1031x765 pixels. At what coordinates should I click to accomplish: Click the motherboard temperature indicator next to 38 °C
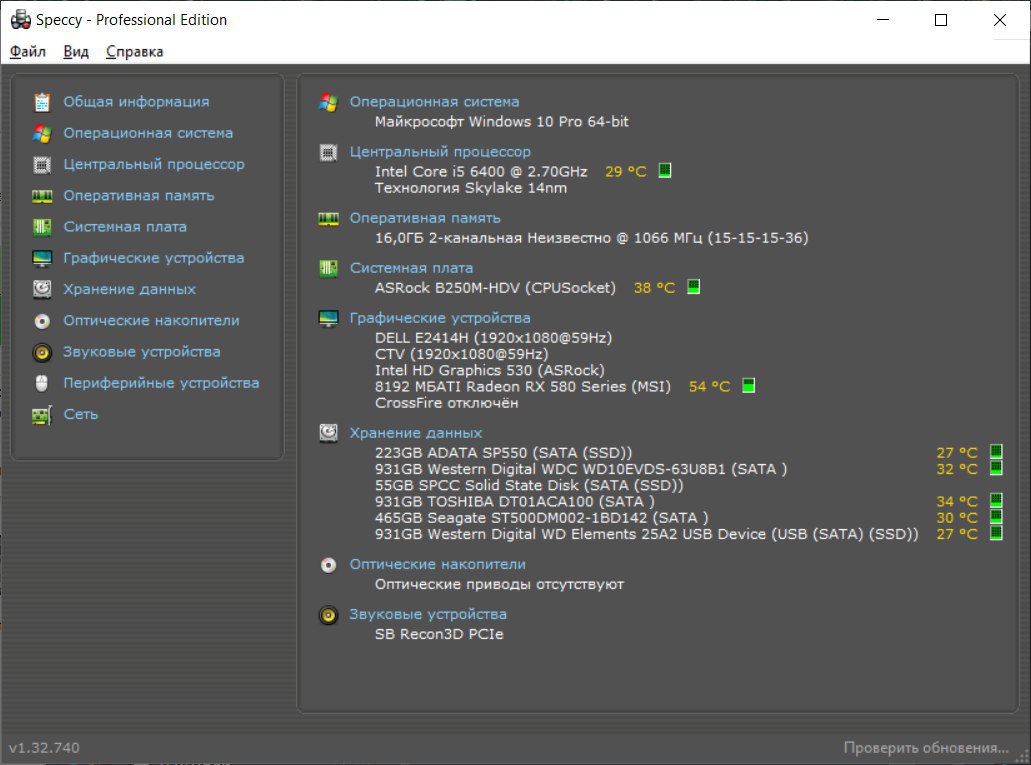click(x=693, y=287)
